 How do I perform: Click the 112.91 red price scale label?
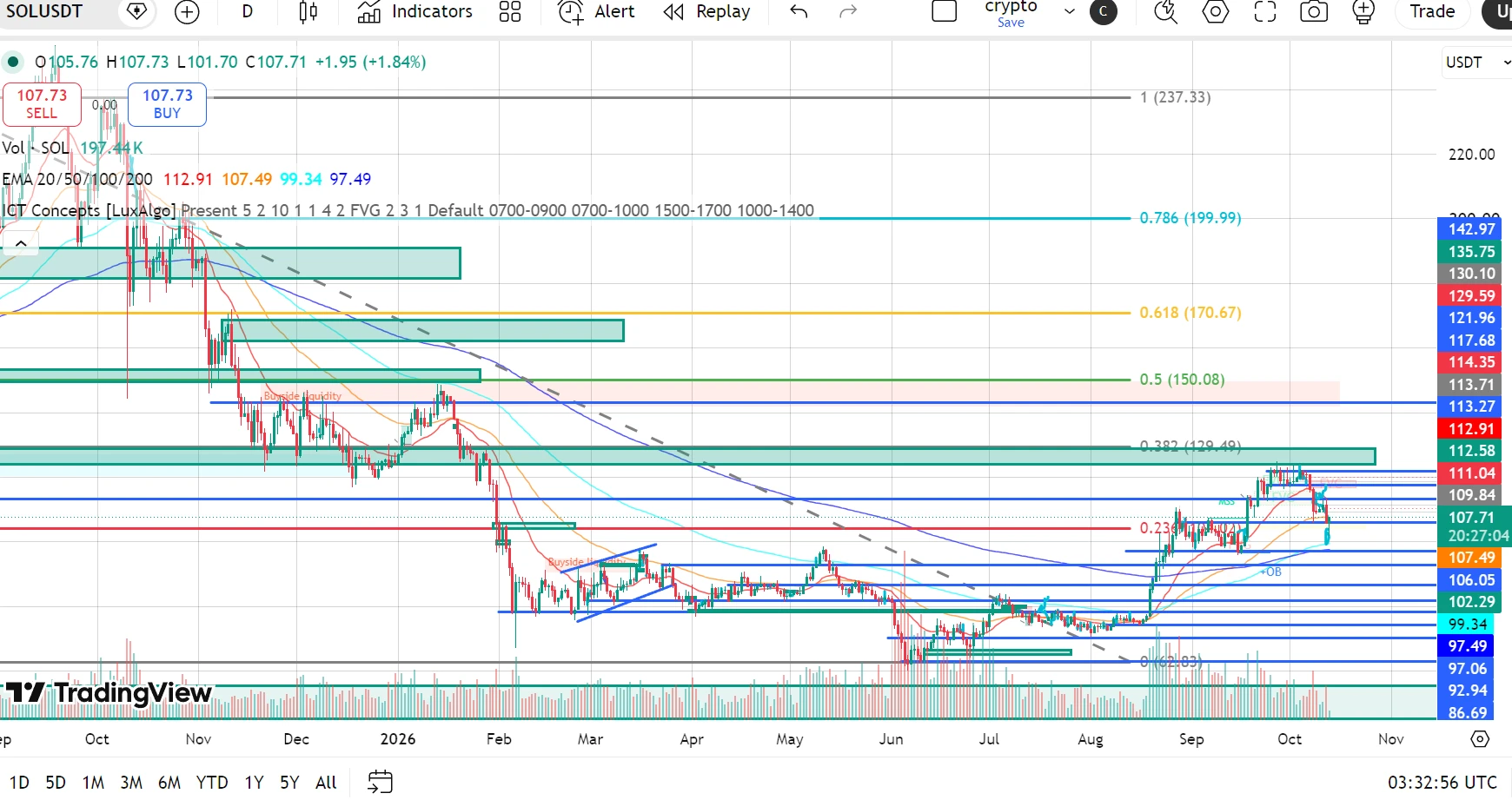pos(1470,429)
